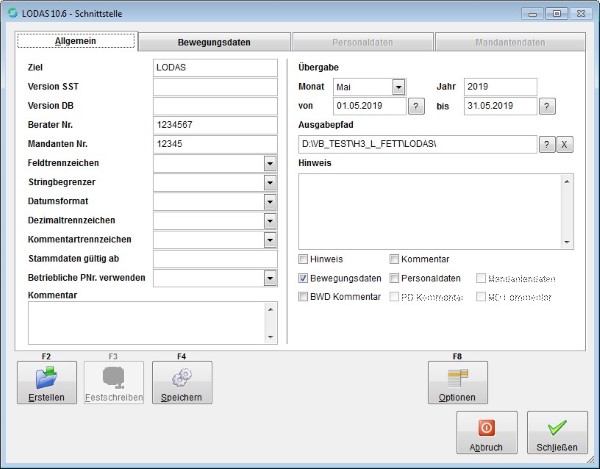
Task: Open Optionen with the F8 icon
Action: click(457, 383)
